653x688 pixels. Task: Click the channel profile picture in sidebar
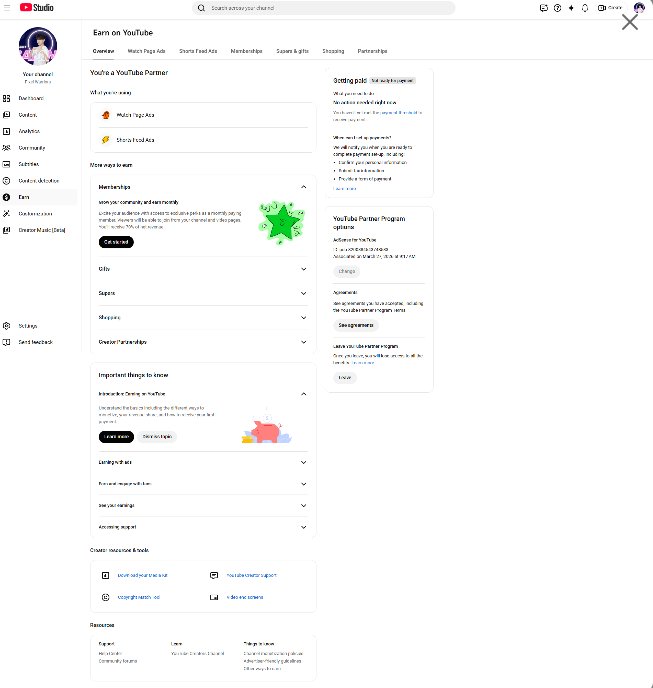tap(38, 46)
